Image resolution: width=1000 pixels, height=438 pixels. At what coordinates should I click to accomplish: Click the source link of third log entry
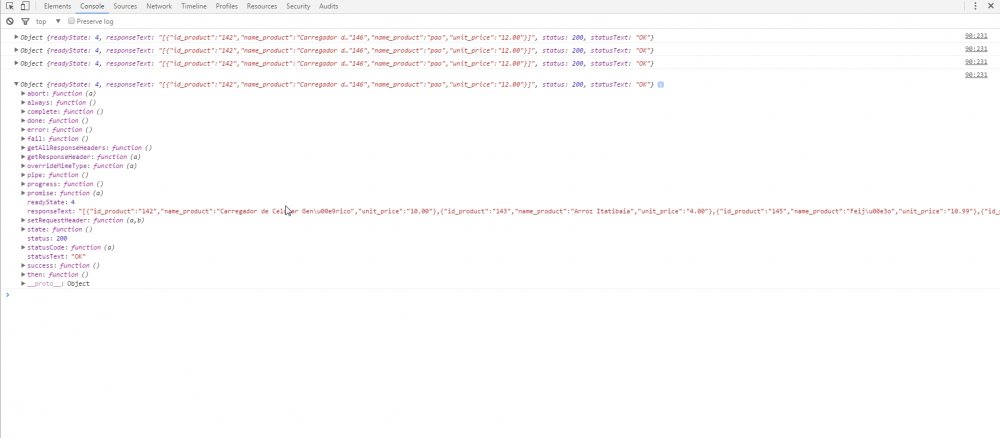(976, 63)
